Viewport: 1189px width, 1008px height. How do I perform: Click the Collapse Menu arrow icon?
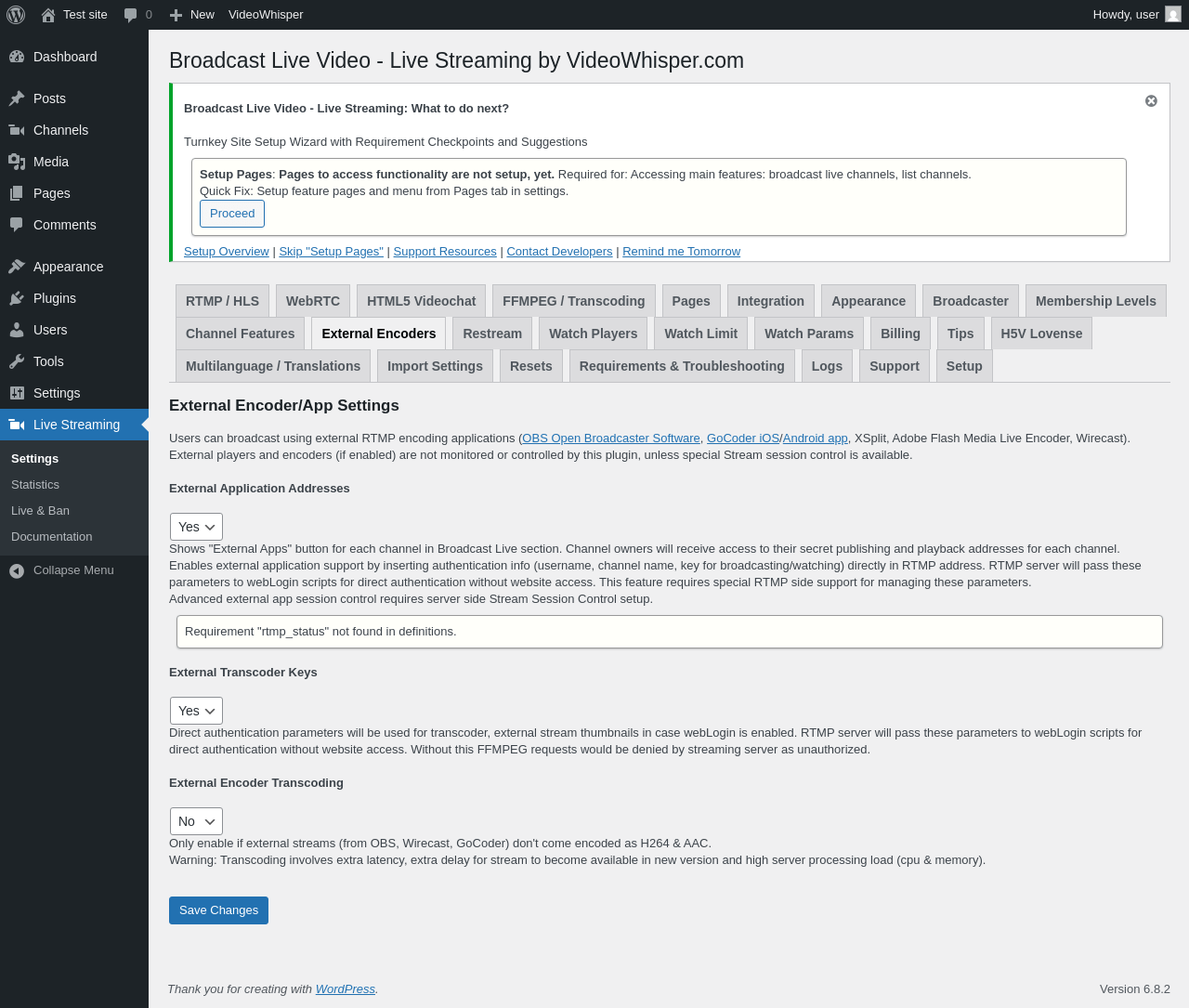coord(17,570)
